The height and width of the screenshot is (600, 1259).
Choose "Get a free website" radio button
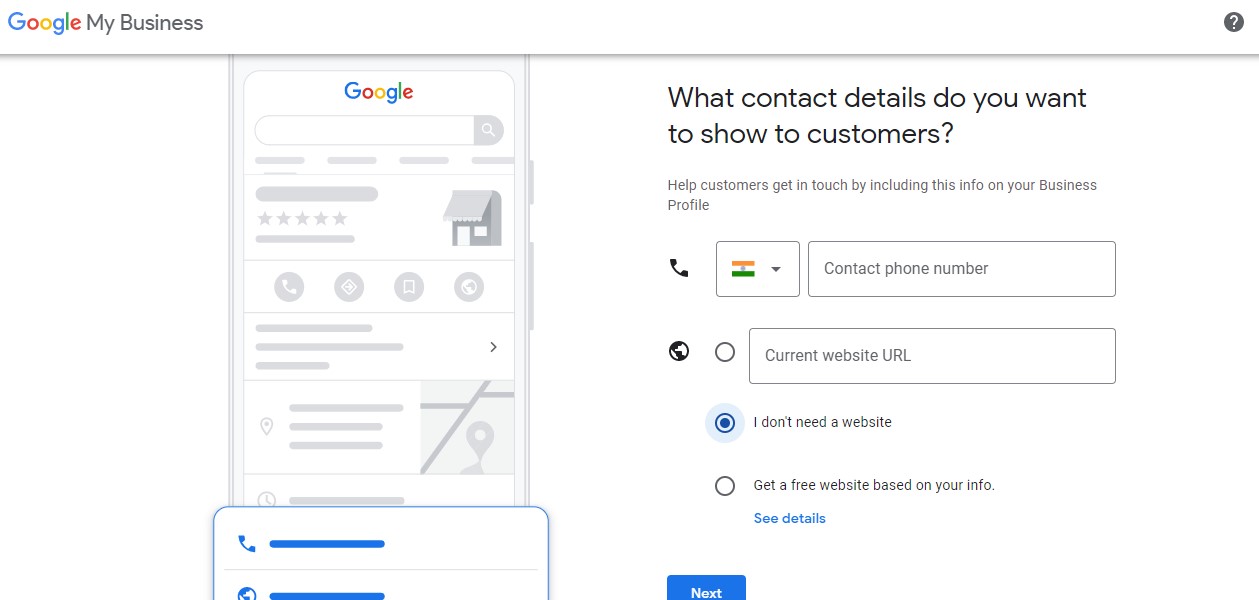(725, 486)
